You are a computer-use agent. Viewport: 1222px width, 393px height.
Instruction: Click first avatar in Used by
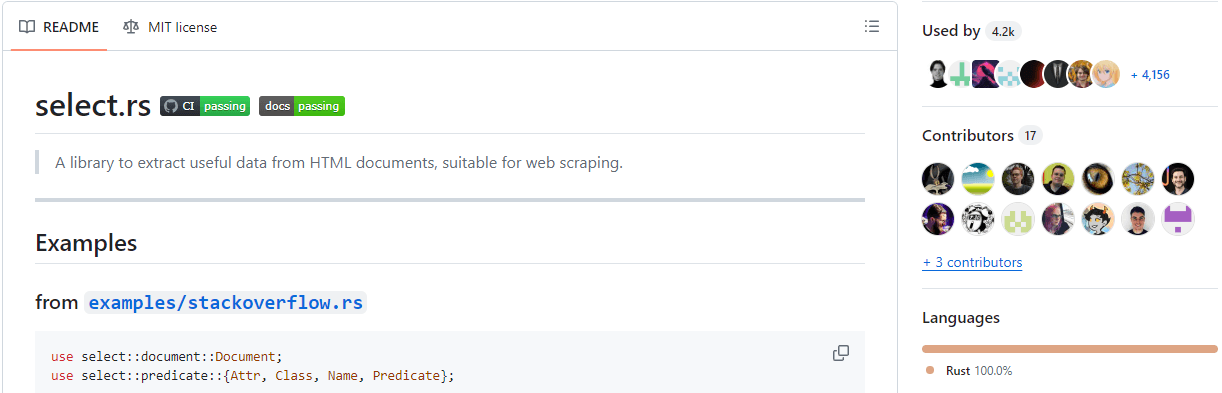(x=936, y=74)
